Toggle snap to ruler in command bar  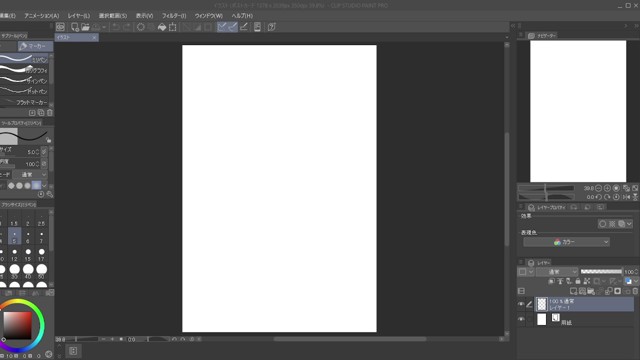[x=222, y=27]
